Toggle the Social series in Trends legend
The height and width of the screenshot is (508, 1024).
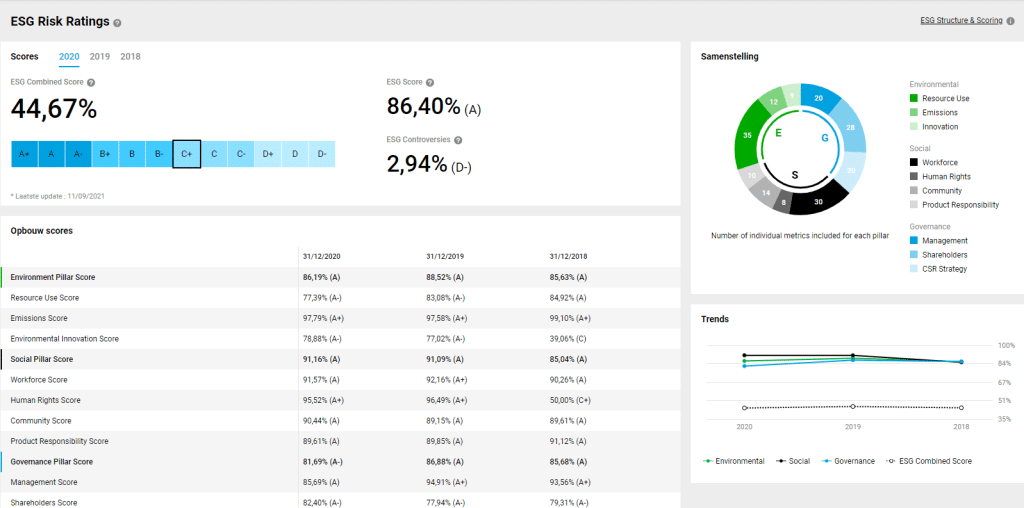pos(793,461)
